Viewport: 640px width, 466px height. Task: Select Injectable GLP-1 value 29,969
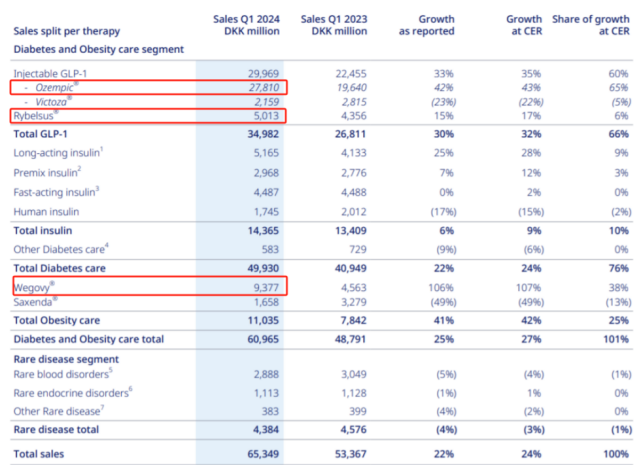[263, 74]
